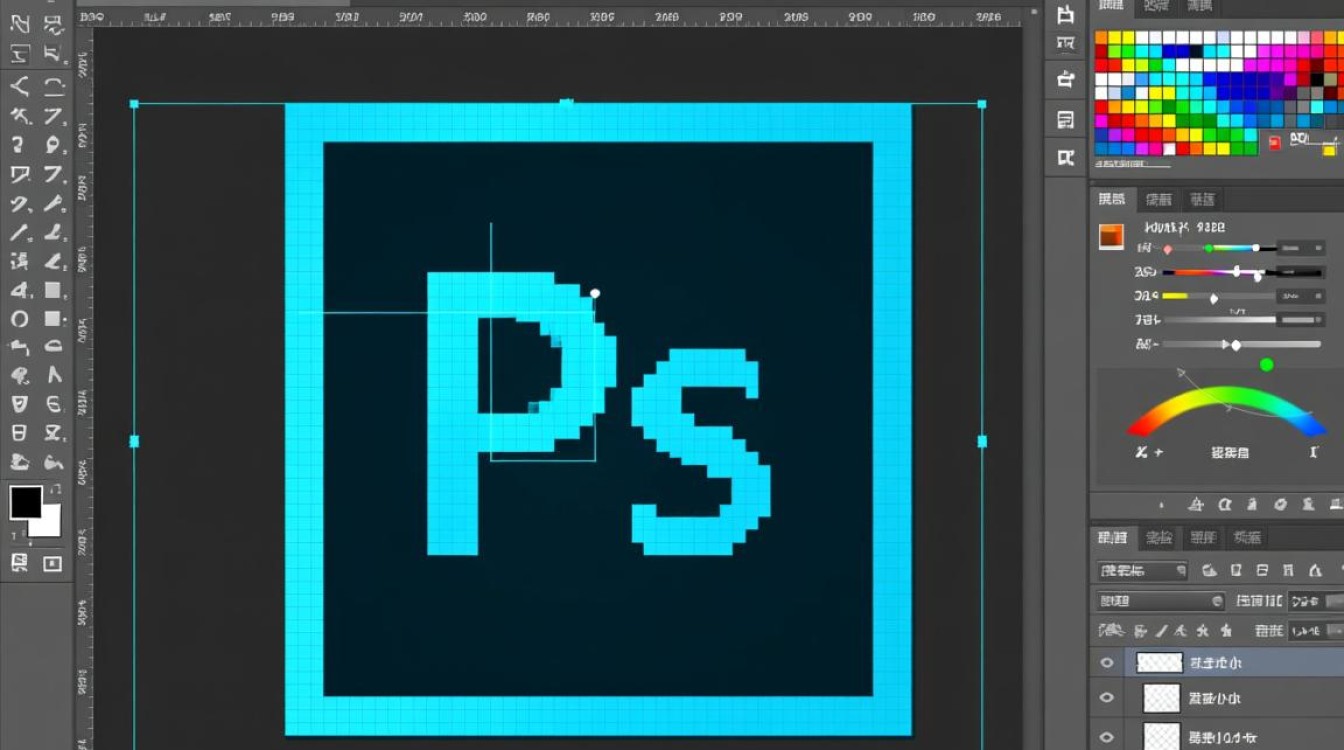The image size is (1344, 750).
Task: Select the highlighted top layer's thumbnail
Action: click(1160, 662)
